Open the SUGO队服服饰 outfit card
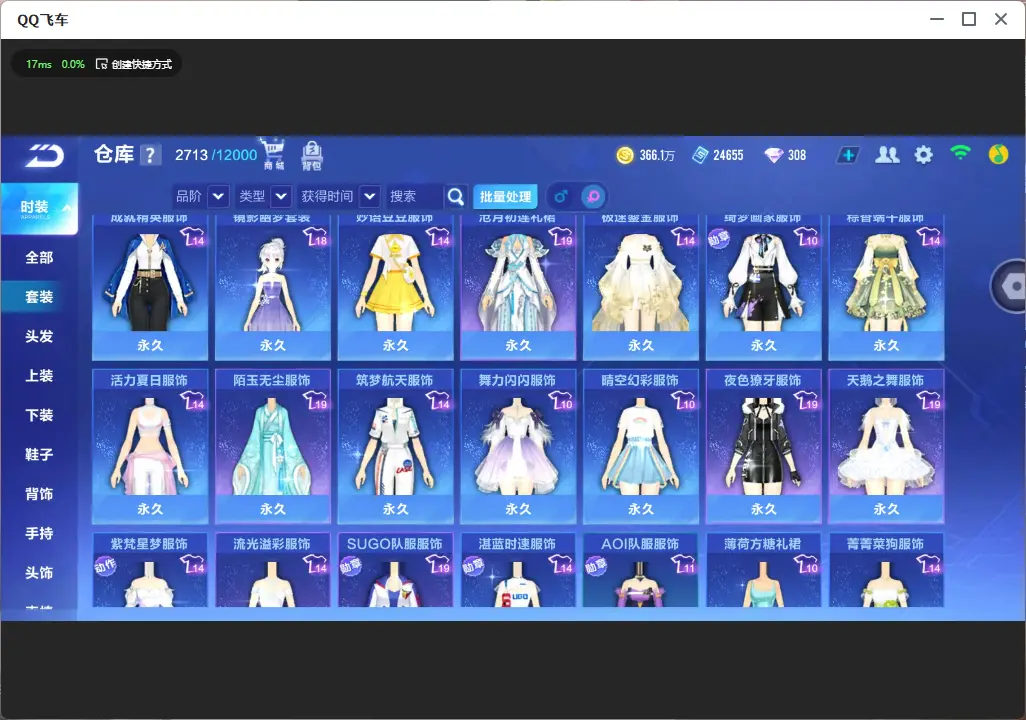Viewport: 1026px width, 720px height. coord(395,570)
